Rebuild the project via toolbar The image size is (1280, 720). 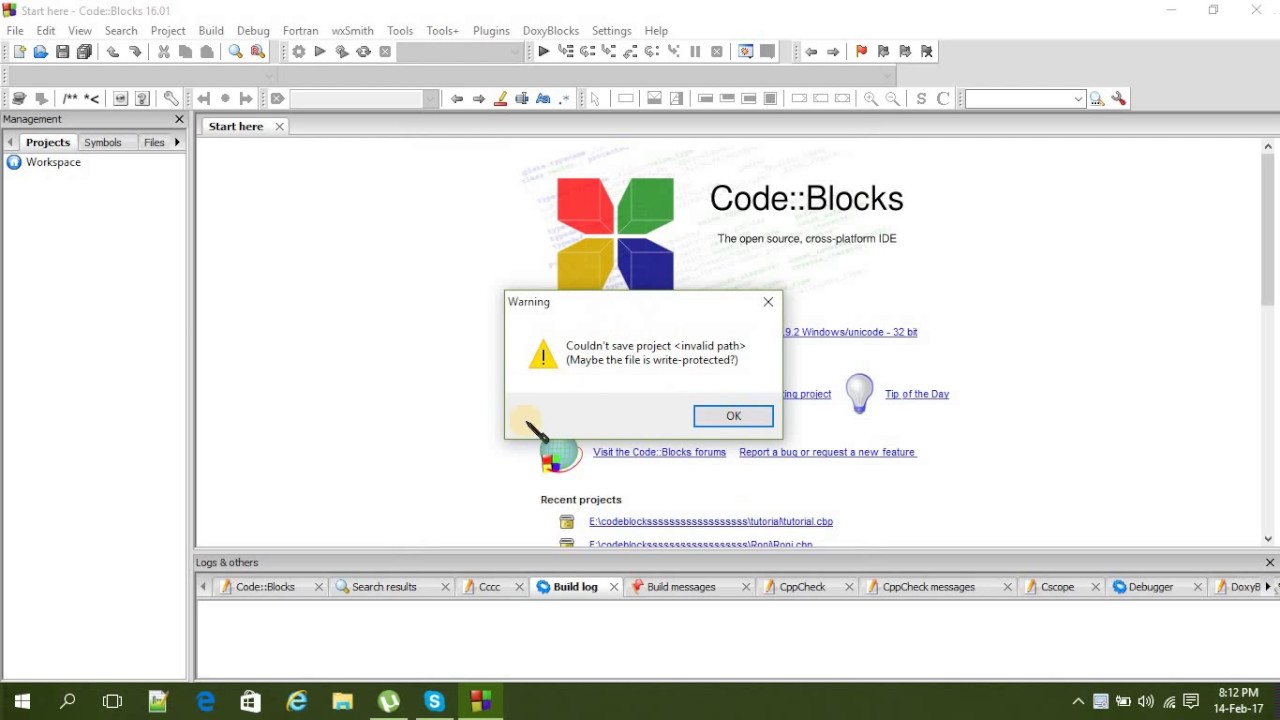tap(364, 52)
